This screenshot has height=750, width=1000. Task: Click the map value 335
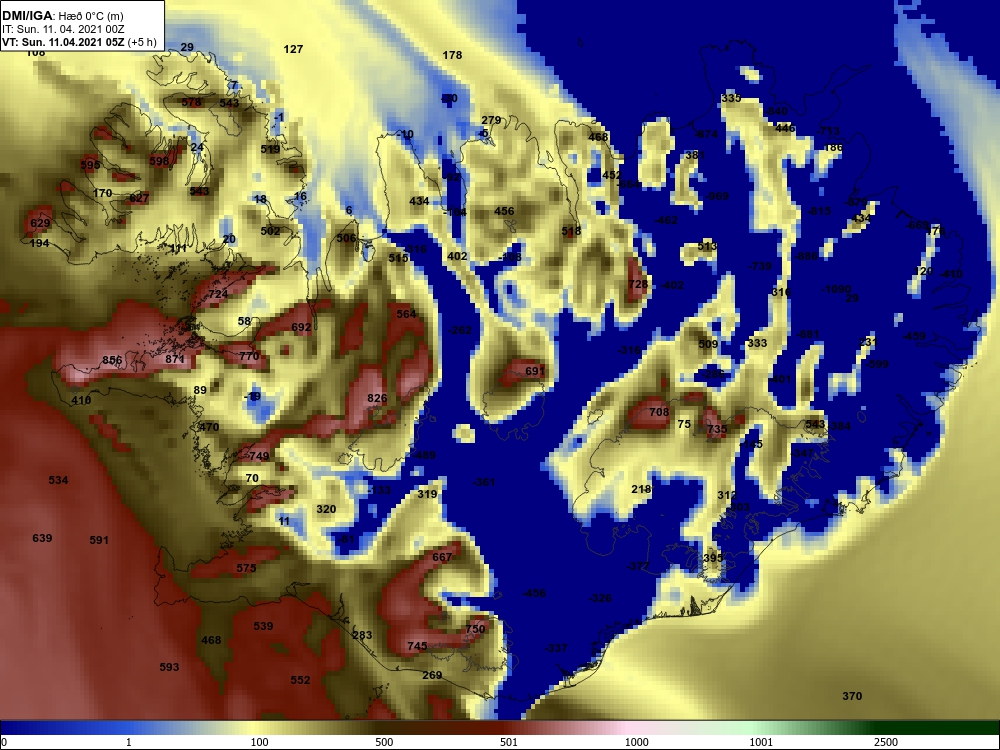pos(732,98)
